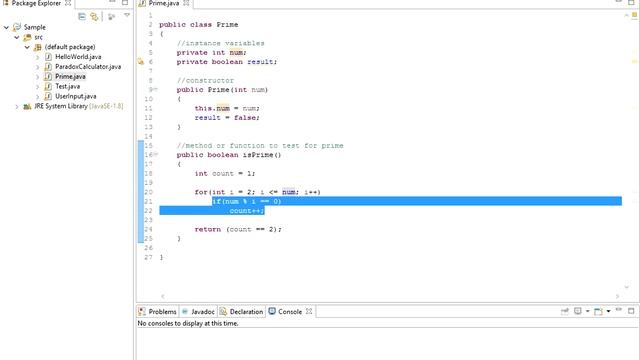The height and width of the screenshot is (360, 640).
Task: Click overview ruler warning marker at top
Action: [x=634, y=16]
